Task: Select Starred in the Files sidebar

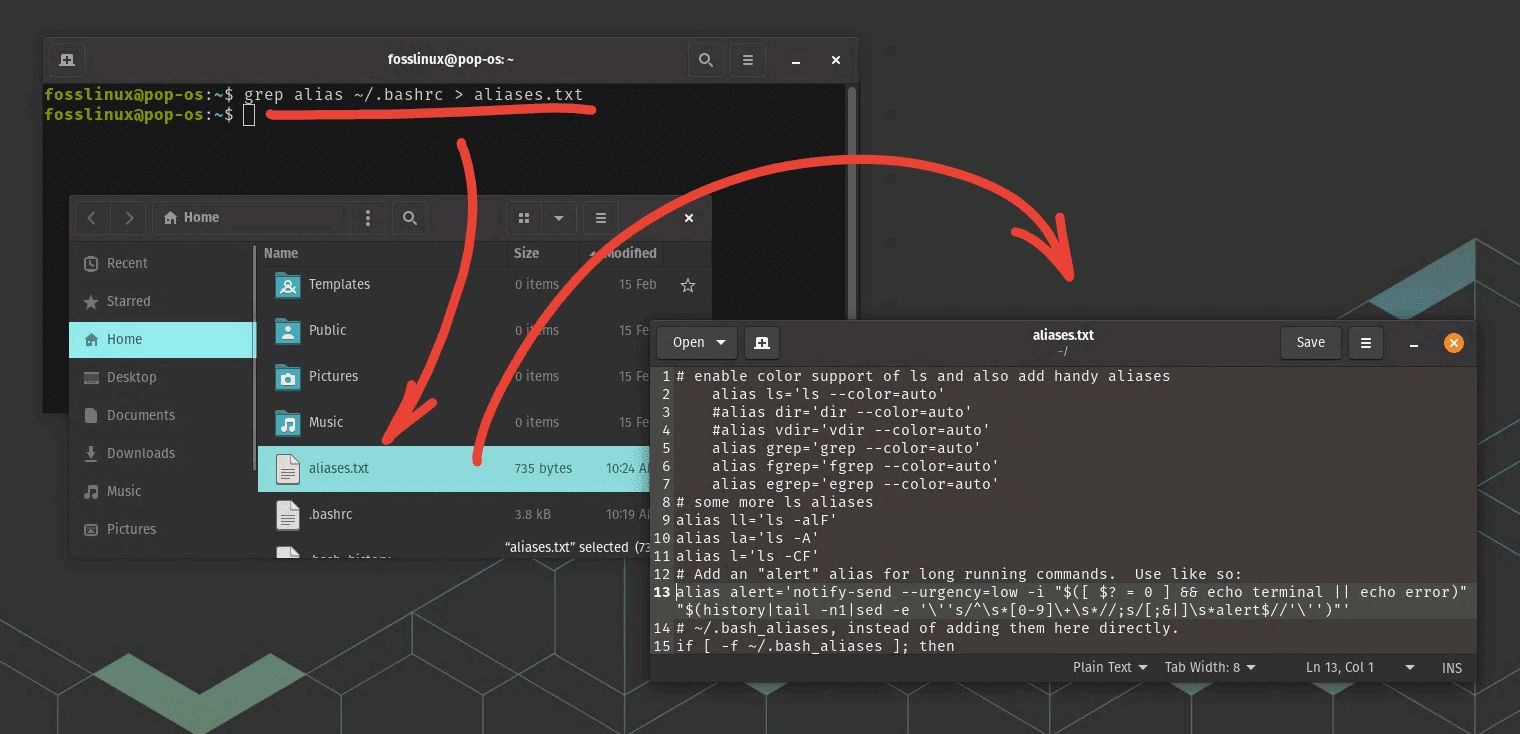Action: click(x=163, y=301)
